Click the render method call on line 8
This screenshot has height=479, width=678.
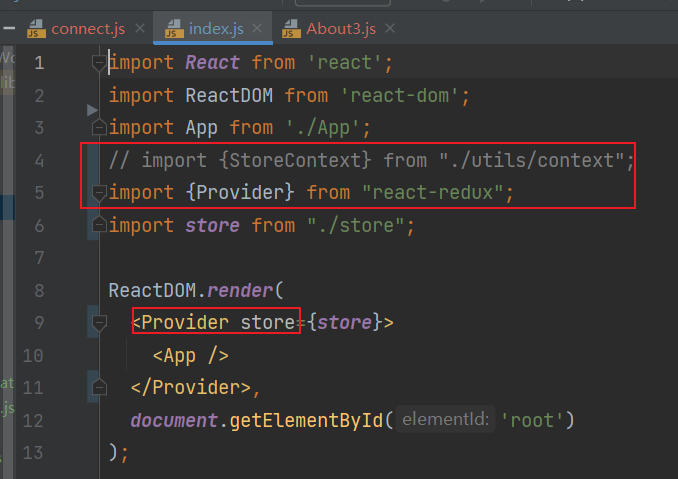(240, 291)
